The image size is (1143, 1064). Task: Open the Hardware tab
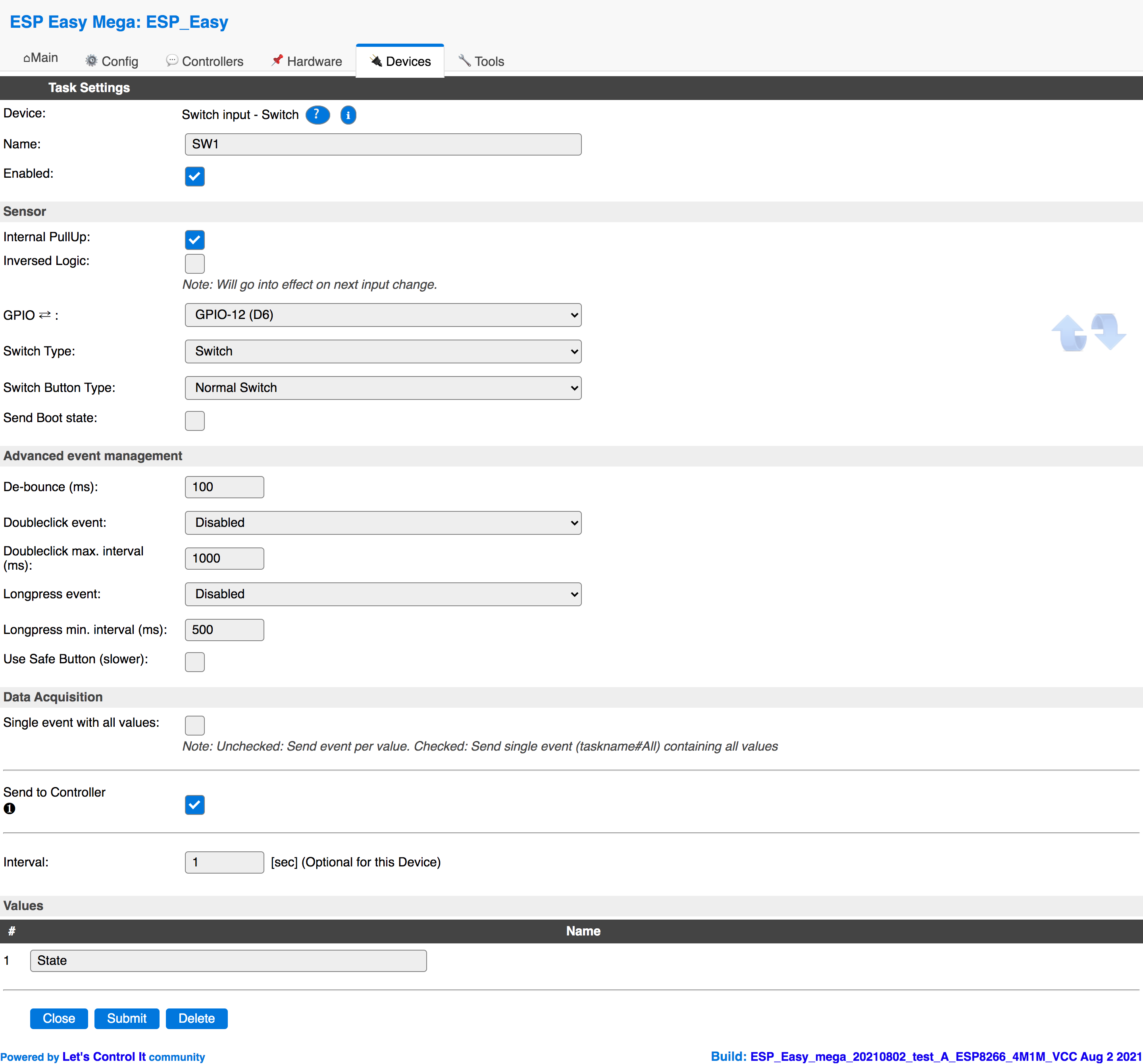click(306, 61)
